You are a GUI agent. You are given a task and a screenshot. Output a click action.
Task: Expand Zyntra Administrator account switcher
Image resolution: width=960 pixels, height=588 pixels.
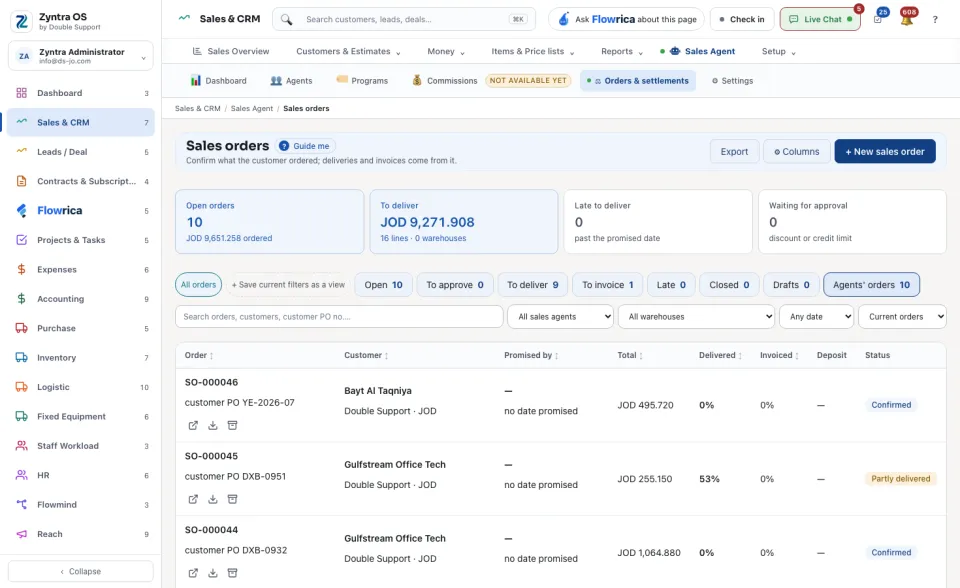(81, 56)
